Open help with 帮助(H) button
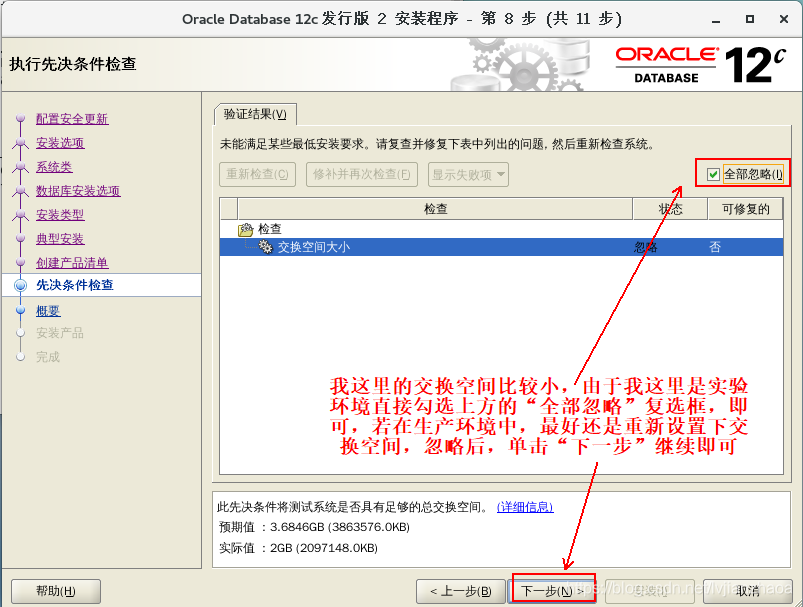 pos(56,591)
